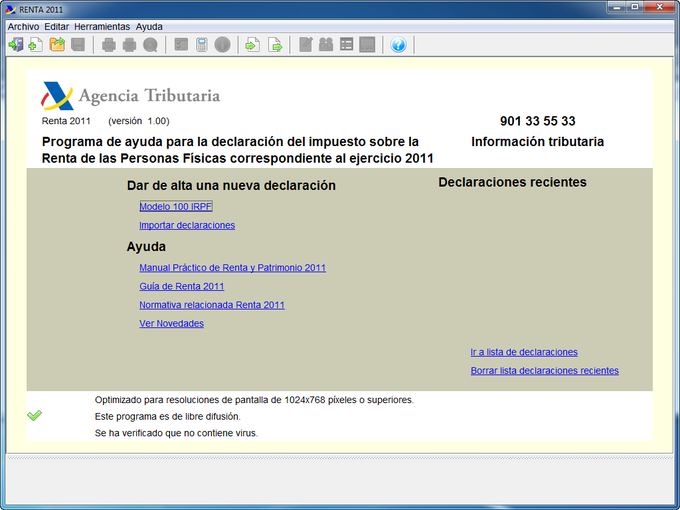Click the second printer icon in the toolbar

(129, 45)
